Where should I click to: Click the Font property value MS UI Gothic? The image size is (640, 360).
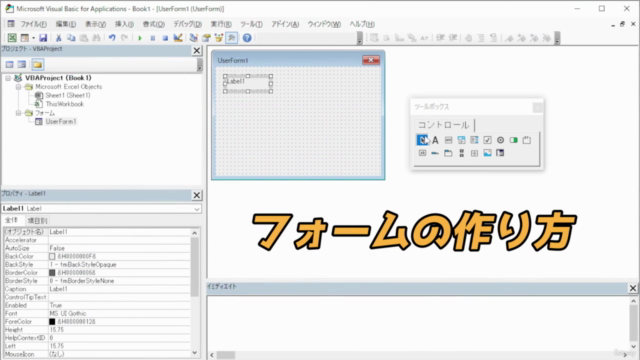(119, 313)
